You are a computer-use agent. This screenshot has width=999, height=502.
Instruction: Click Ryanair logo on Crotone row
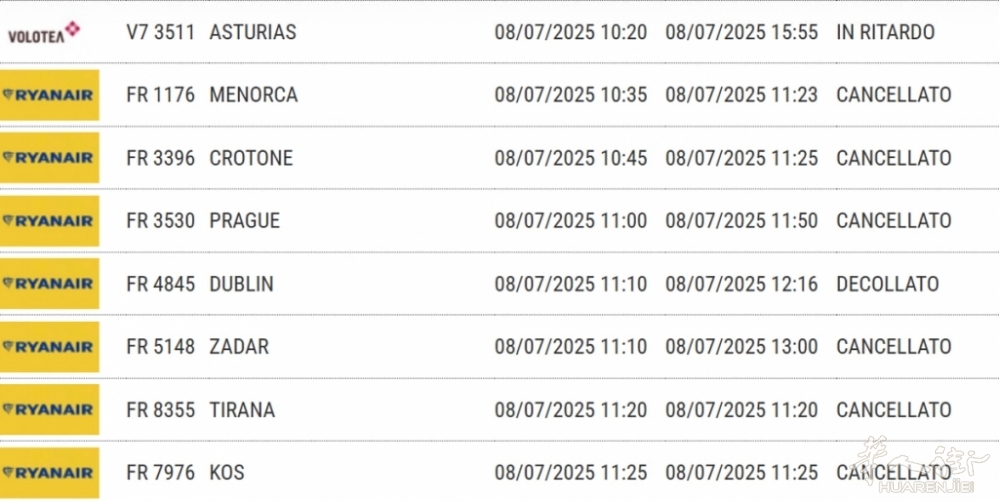coord(49,158)
